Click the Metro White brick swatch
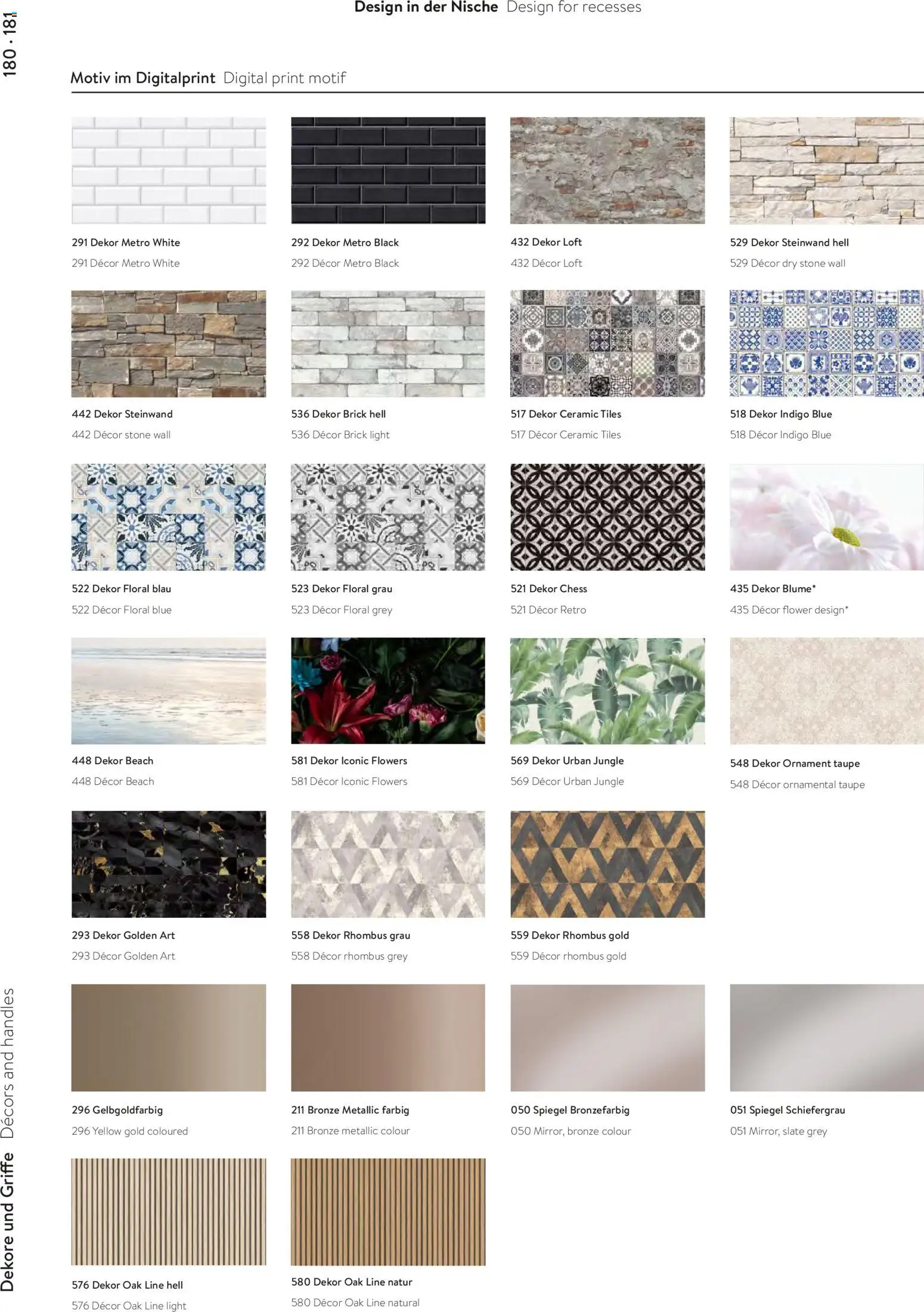Screen dimensions: 924x1312 pos(169,171)
